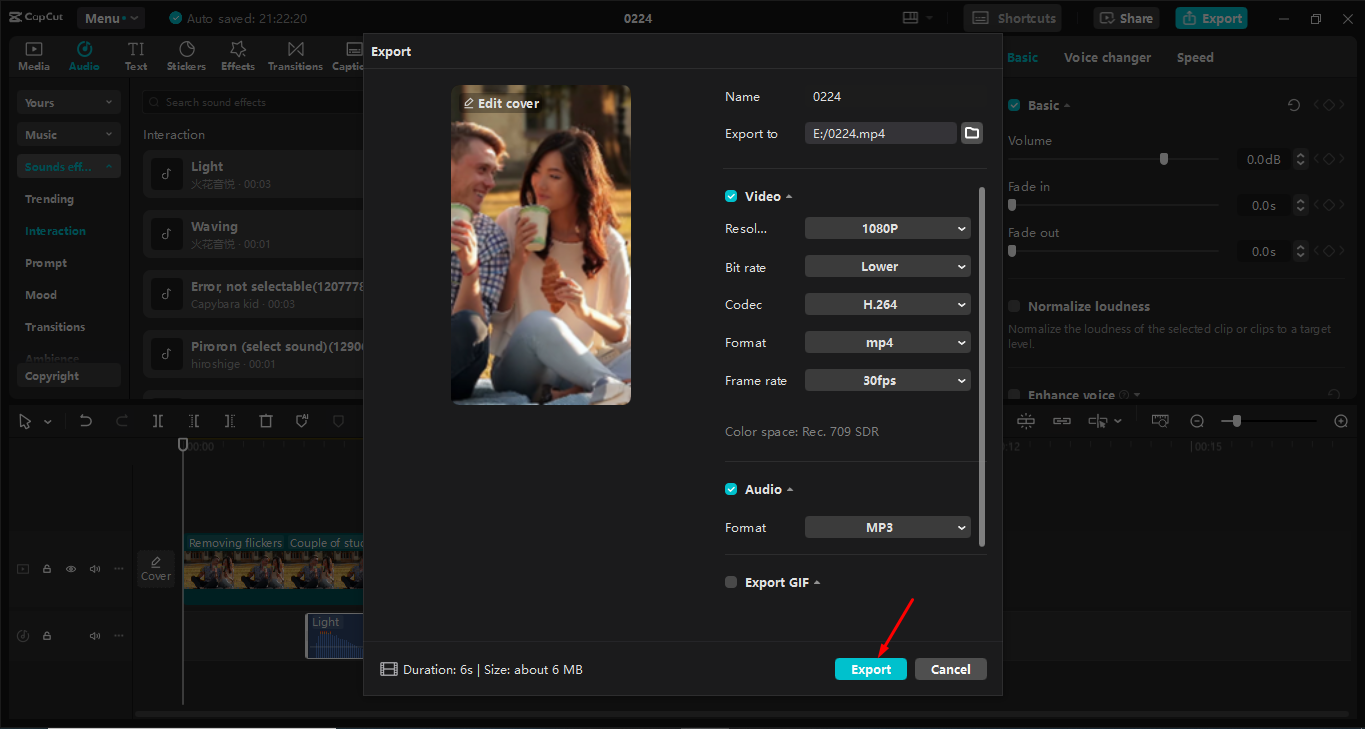The height and width of the screenshot is (729, 1365).
Task: Click the undo arrow in timeline toolbar
Action: point(86,421)
